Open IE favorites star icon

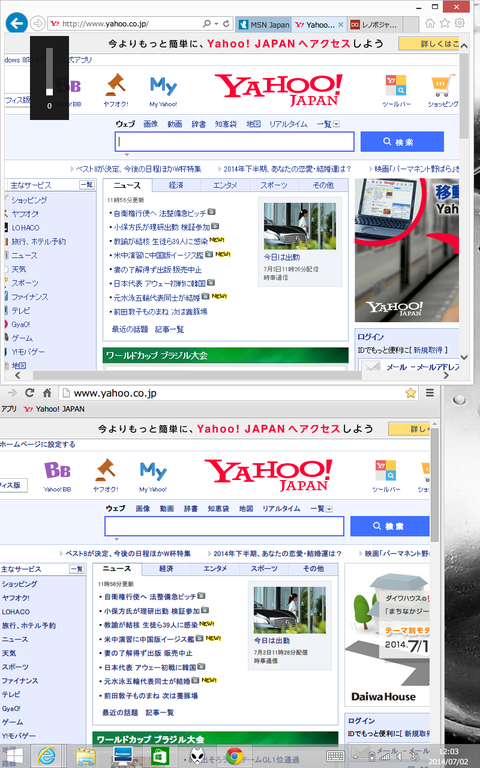coord(444,23)
